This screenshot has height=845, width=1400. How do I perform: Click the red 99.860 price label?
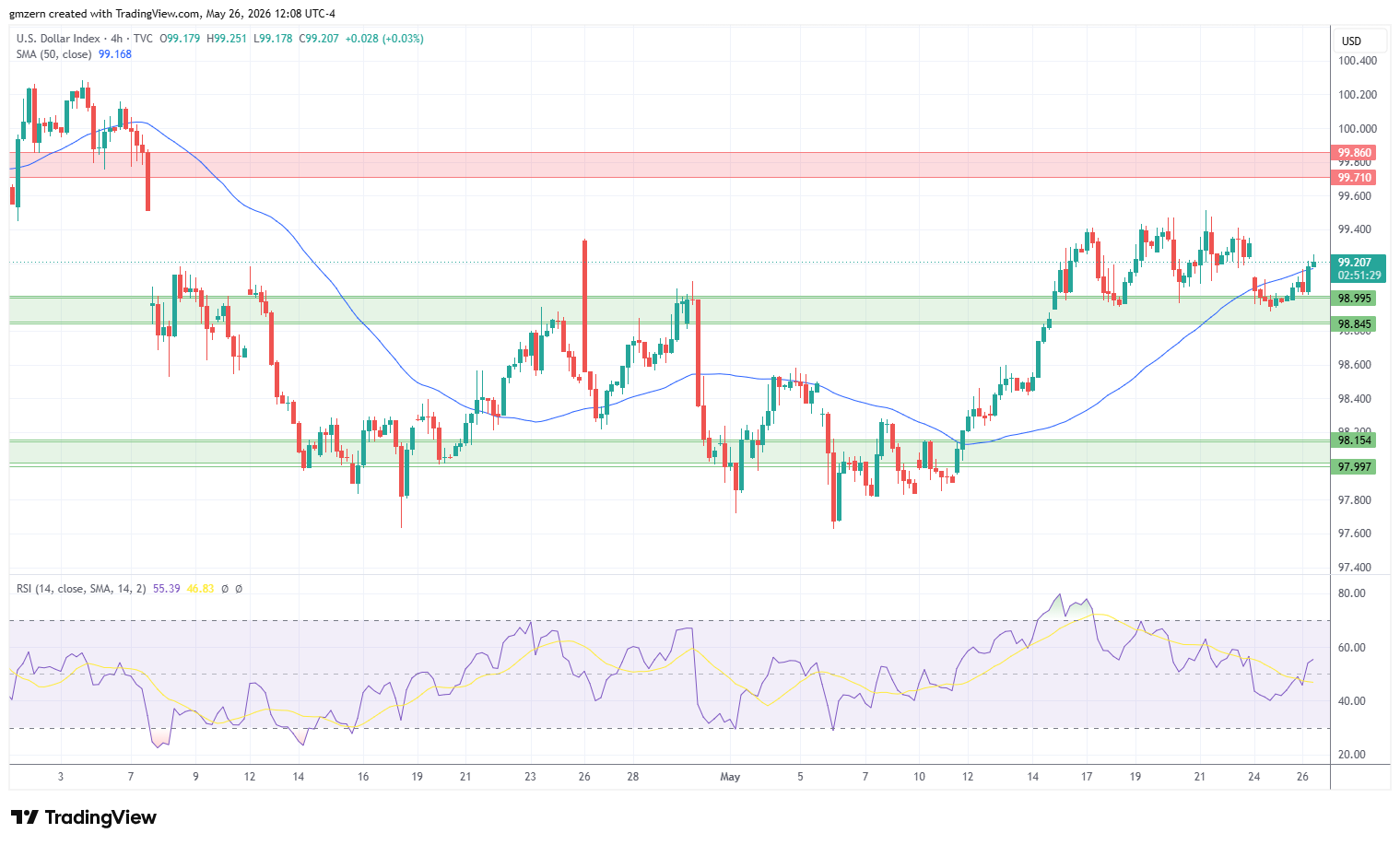(1355, 153)
